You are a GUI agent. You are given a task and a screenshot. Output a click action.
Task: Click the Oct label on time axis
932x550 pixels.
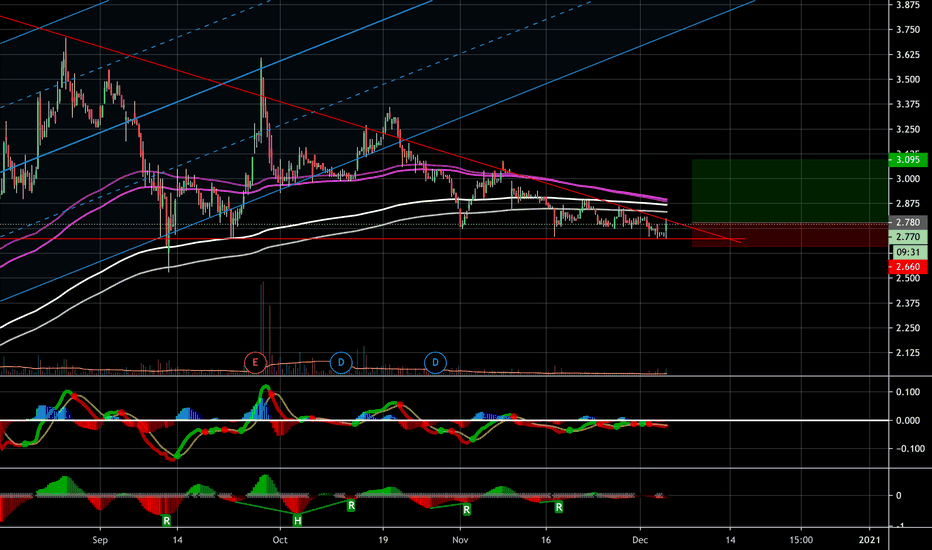[280, 540]
